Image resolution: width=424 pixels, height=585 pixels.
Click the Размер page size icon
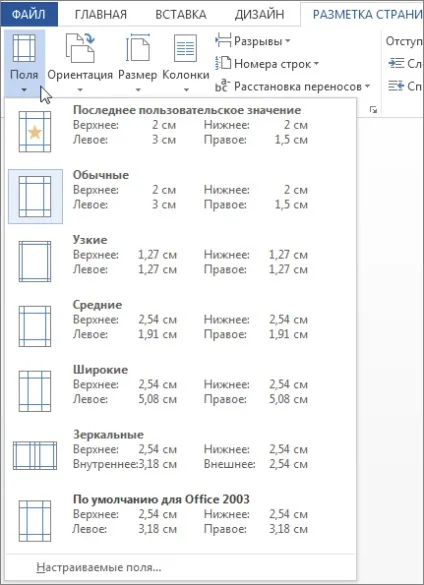click(x=138, y=48)
